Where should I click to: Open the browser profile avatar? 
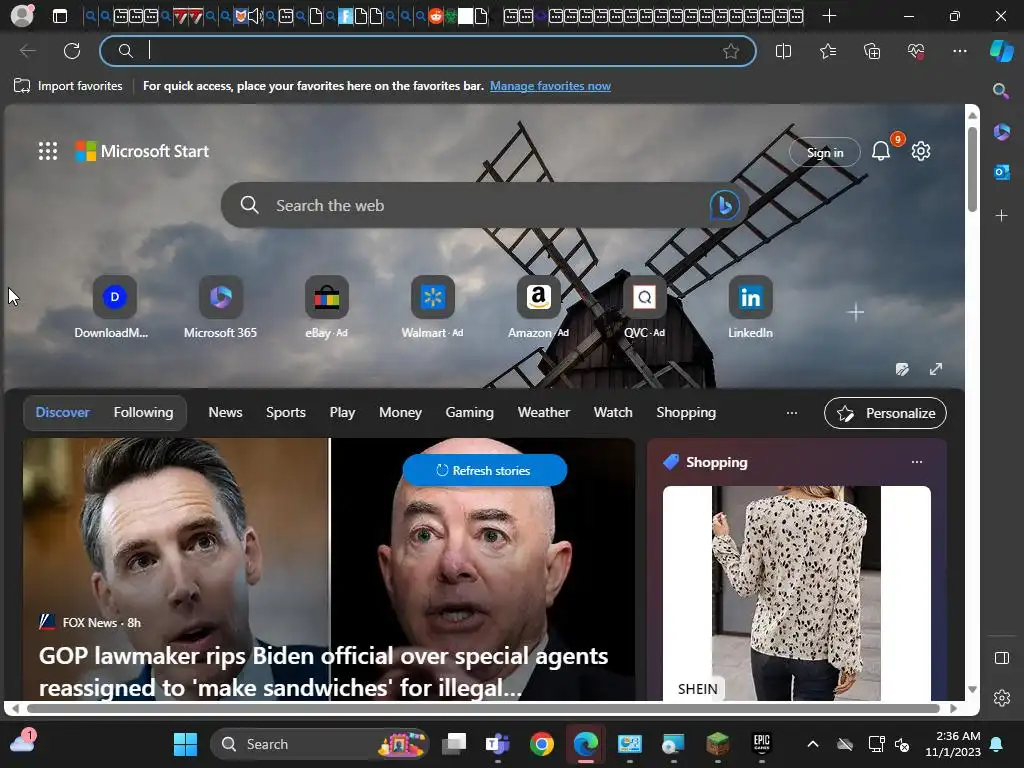tap(22, 16)
